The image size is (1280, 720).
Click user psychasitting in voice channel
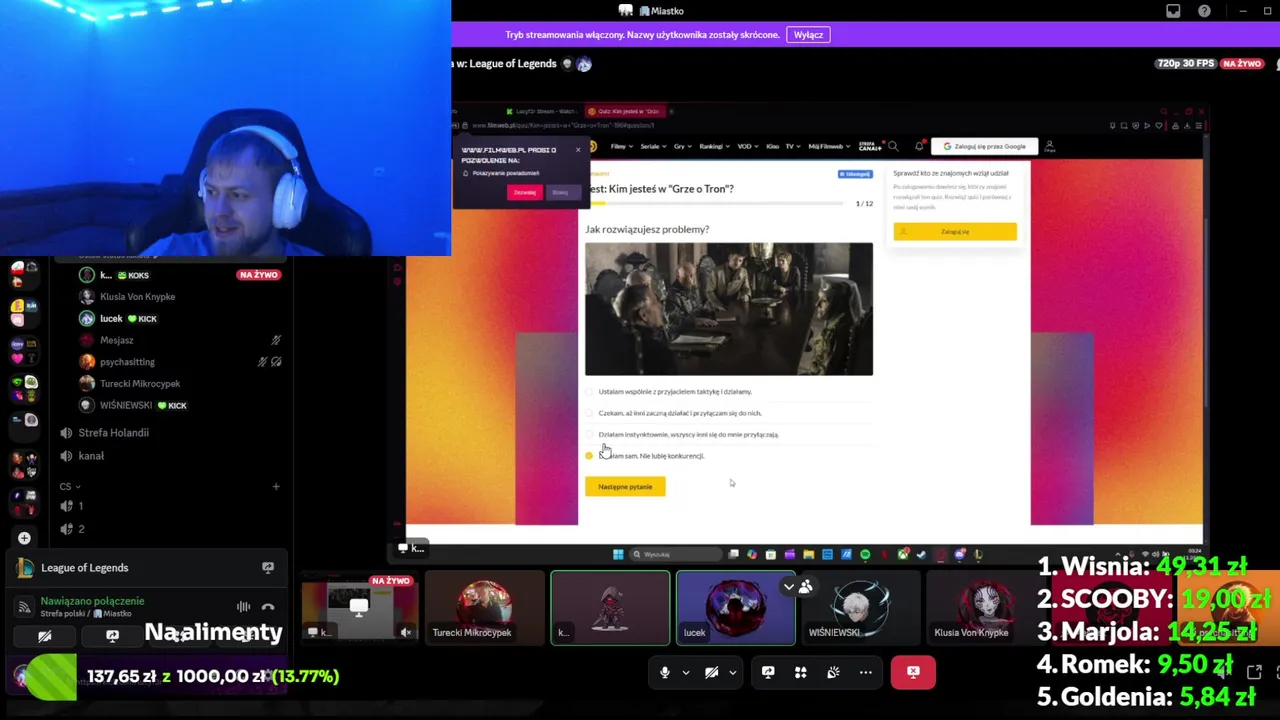click(127, 362)
